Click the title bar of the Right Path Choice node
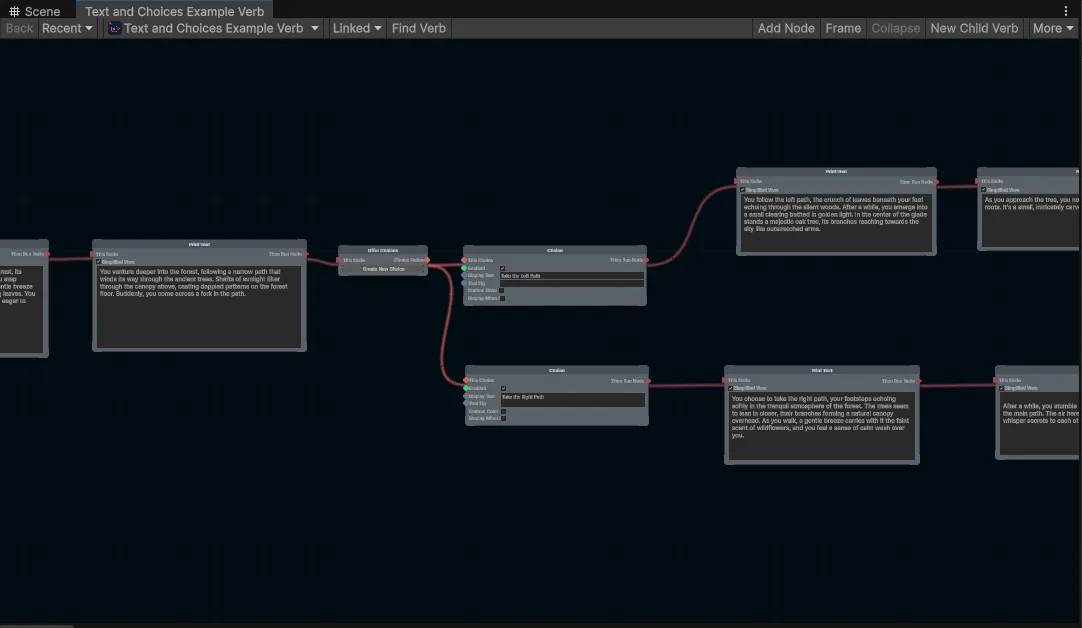 tap(557, 371)
